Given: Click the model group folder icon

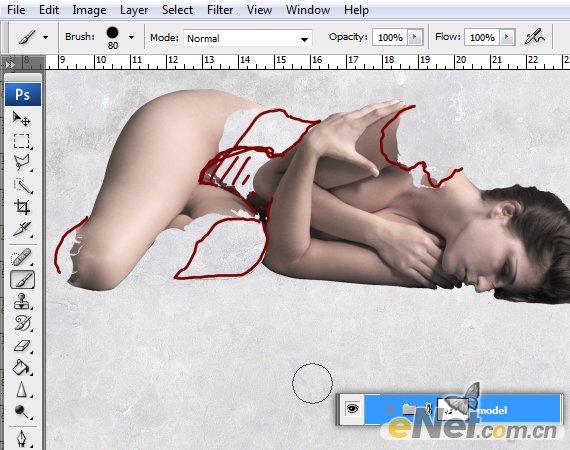Looking at the screenshot, I should tap(409, 409).
